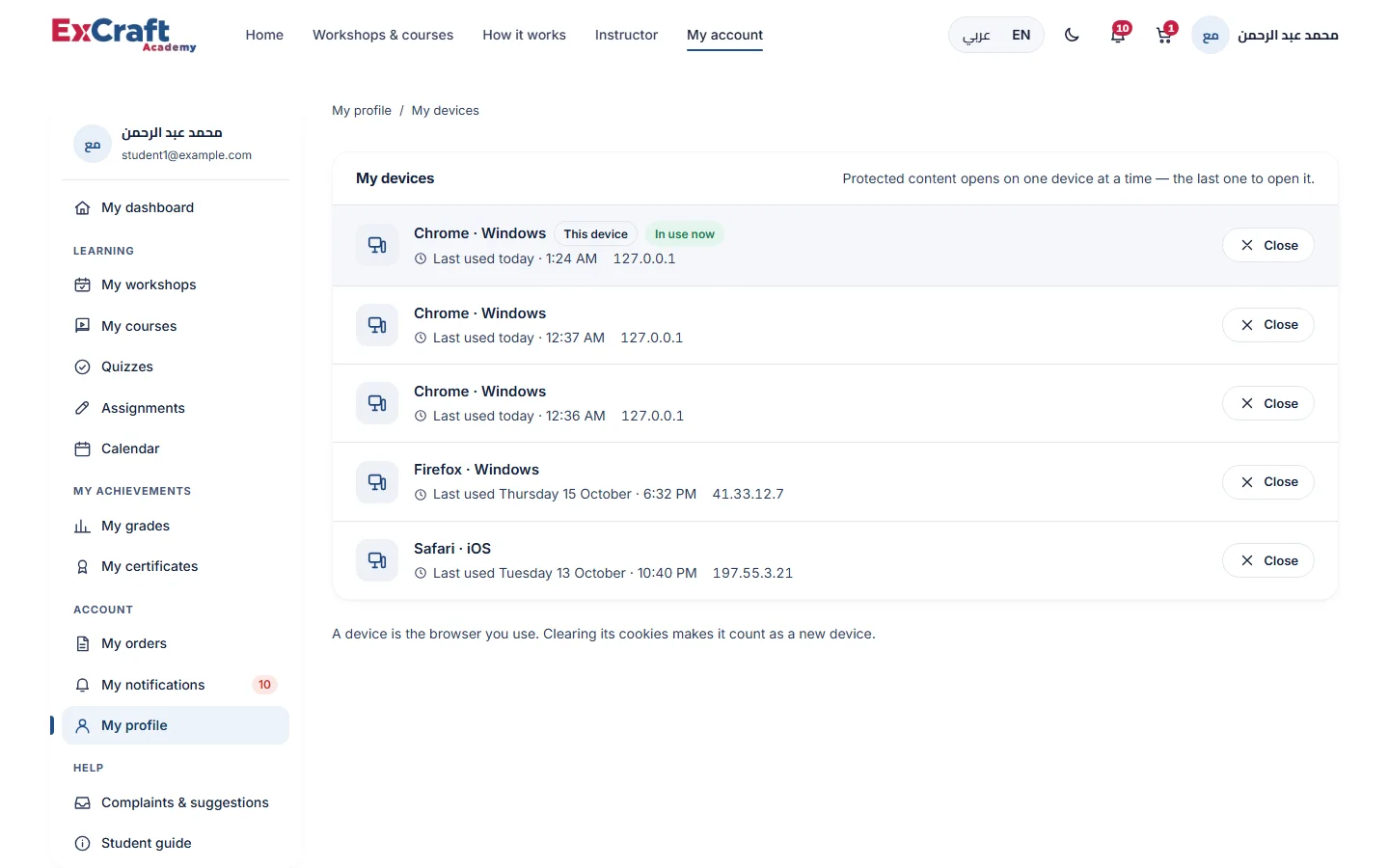Open the shopping cart icon

[1164, 35]
